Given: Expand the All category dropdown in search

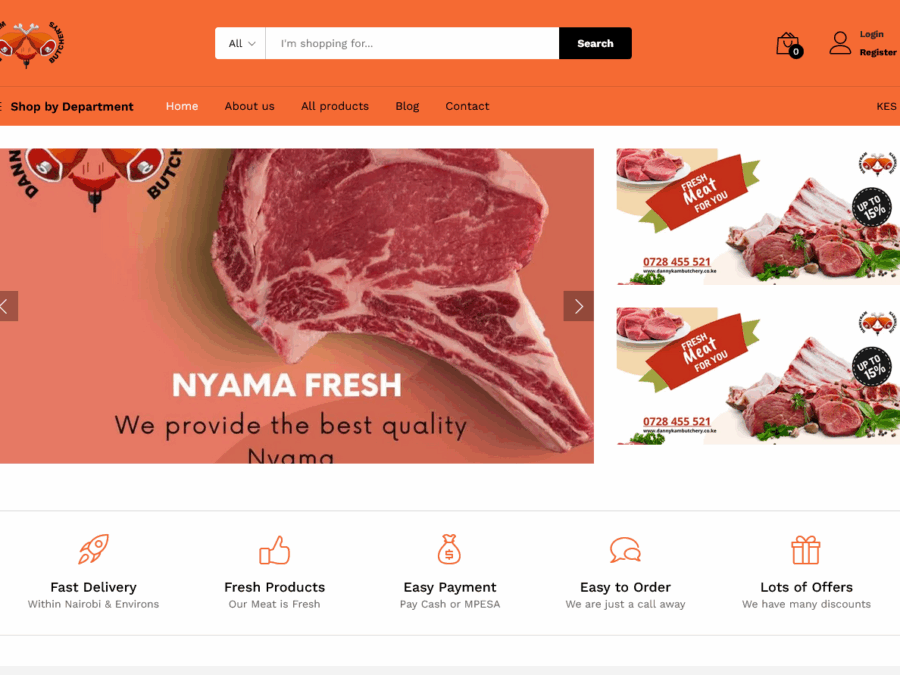Looking at the screenshot, I should [240, 43].
